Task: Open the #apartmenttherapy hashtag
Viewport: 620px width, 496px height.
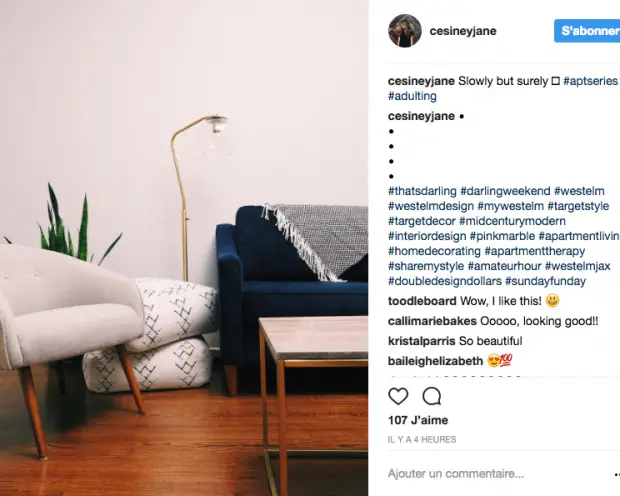Action: coord(535,251)
